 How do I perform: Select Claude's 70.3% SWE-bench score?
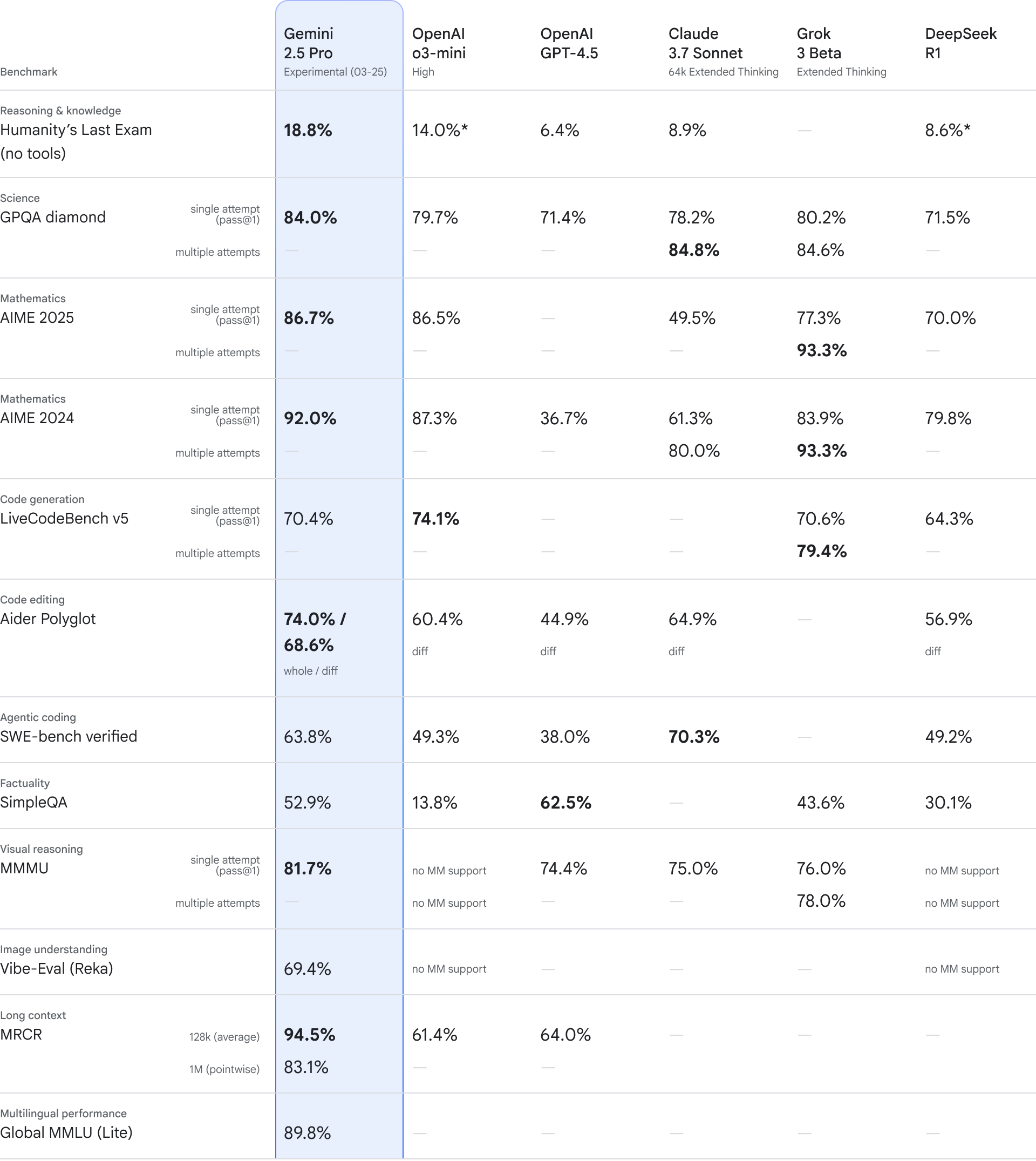click(x=694, y=737)
